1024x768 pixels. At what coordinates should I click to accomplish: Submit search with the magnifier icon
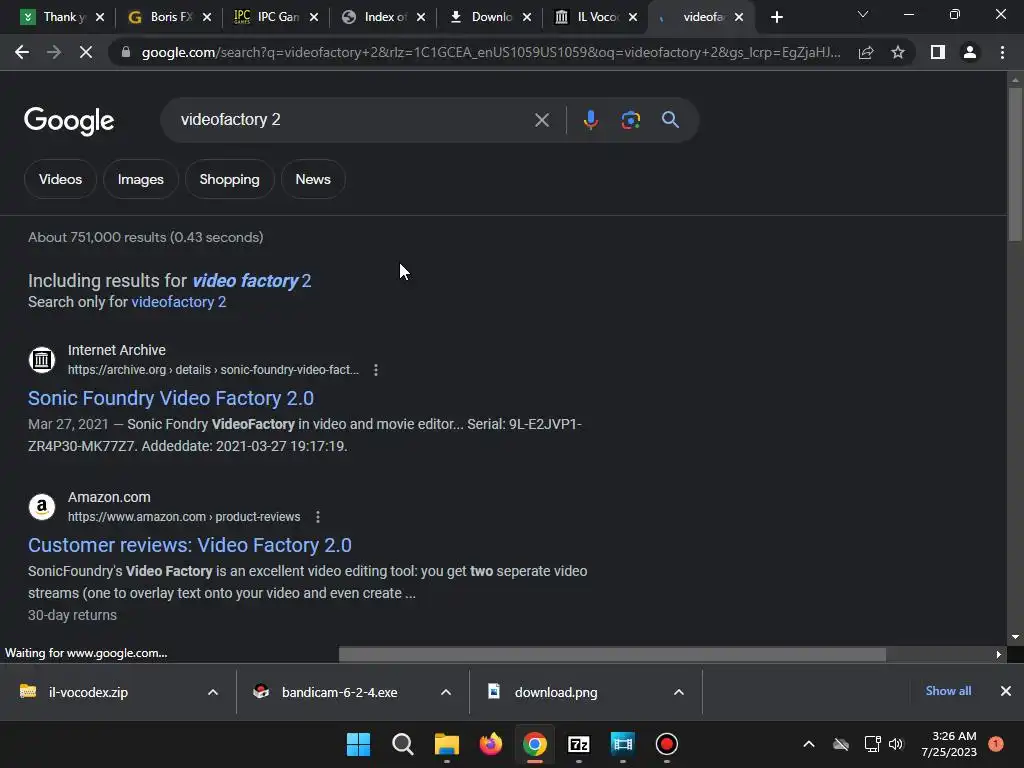(670, 120)
